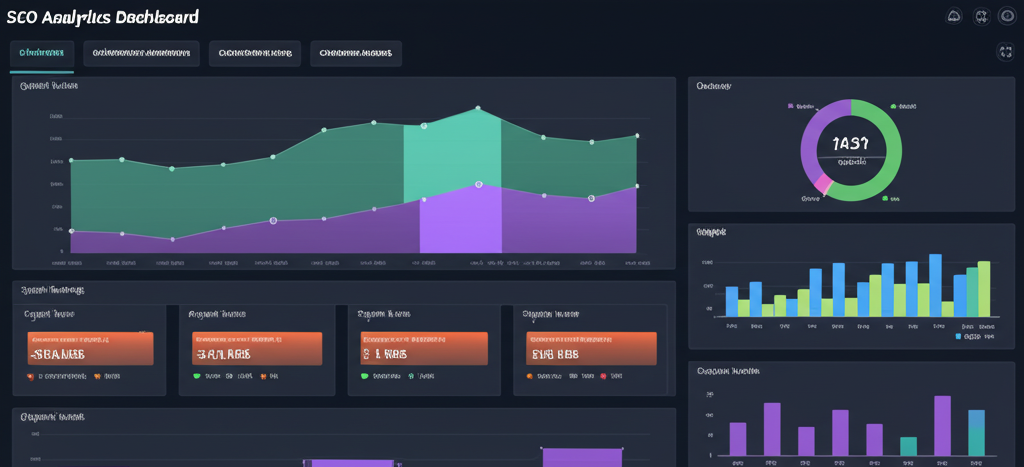Click the fullscreen expand icon beside the tab row
Image resolution: width=1024 pixels, height=467 pixels.
coord(1006,53)
